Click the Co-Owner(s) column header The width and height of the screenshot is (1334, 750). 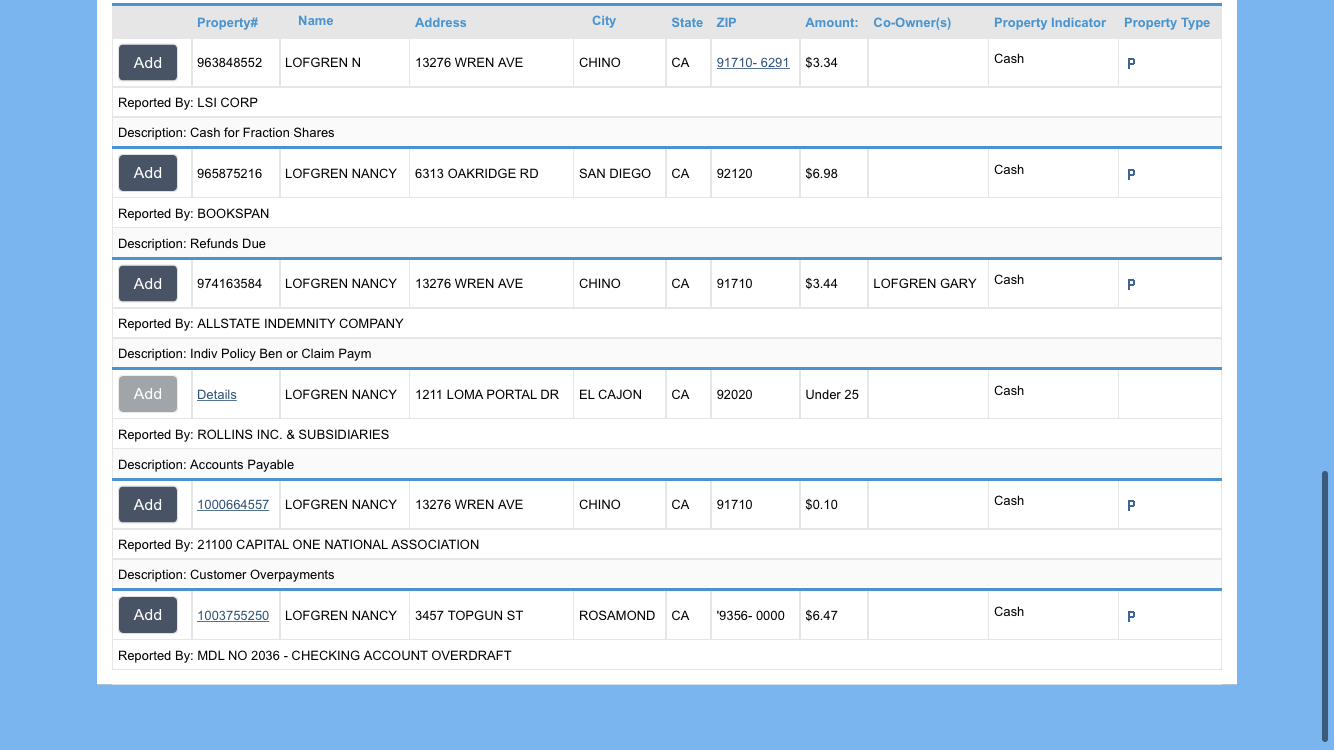[x=912, y=22]
